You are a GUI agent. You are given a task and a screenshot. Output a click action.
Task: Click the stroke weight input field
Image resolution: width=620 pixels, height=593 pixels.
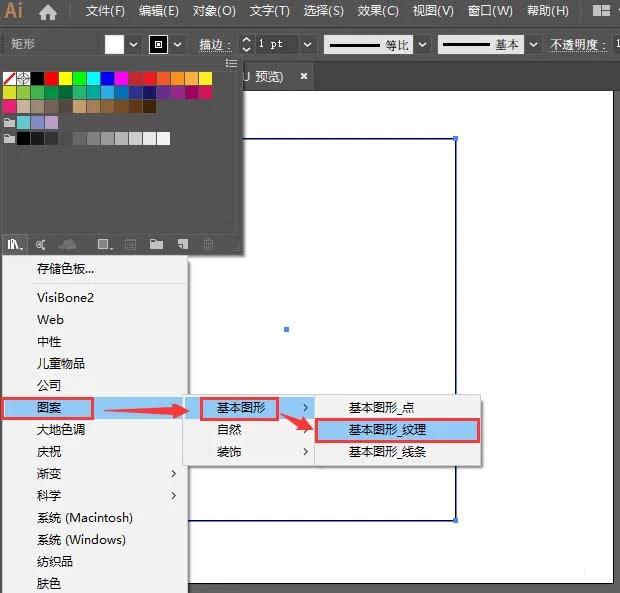tap(274, 45)
